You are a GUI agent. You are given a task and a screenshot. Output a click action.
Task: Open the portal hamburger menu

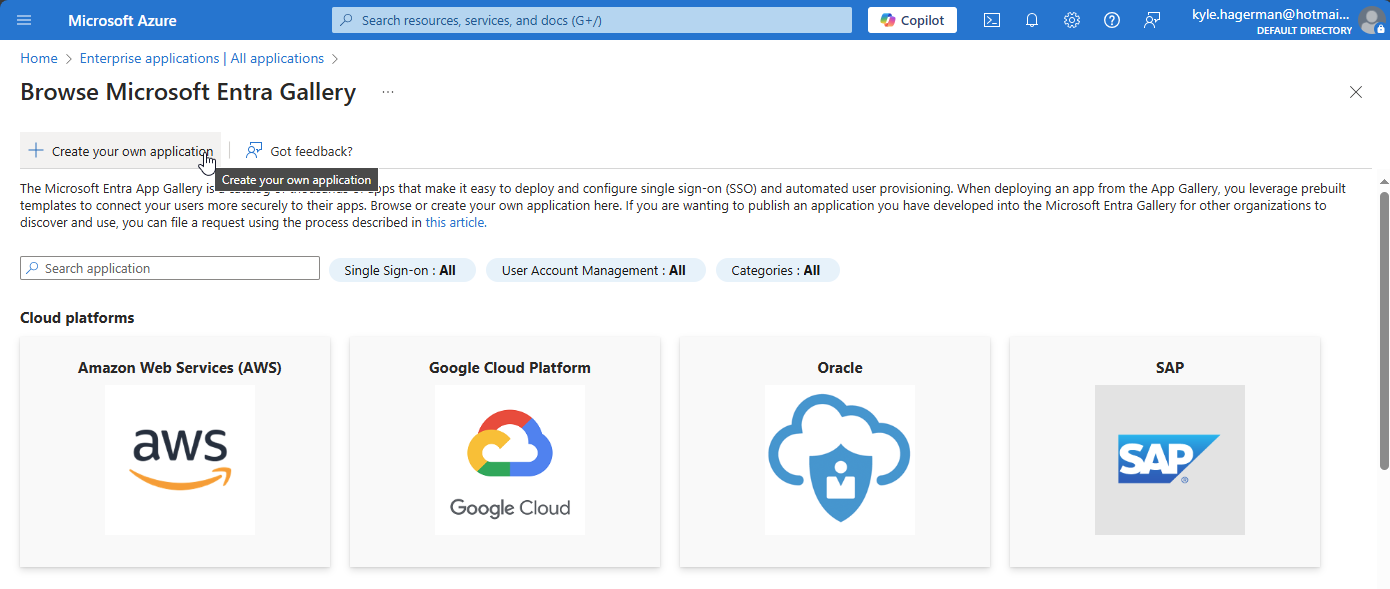pyautogui.click(x=24, y=20)
